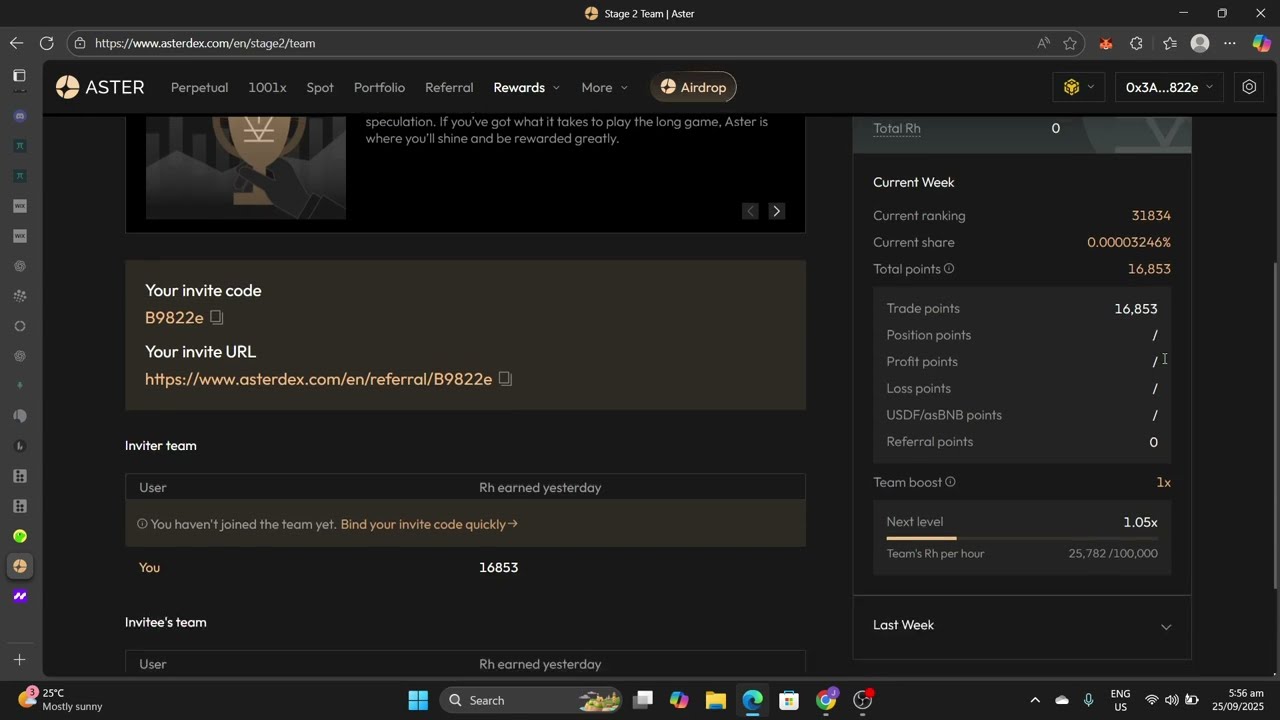
Task: Open Read aloud icon in address bar
Action: coord(1043,43)
